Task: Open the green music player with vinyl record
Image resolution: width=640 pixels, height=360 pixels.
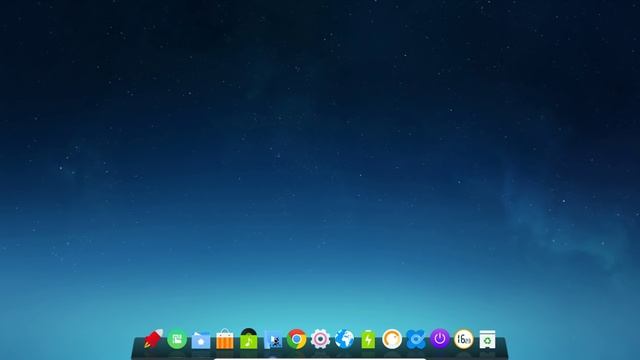Action: [x=249, y=338]
